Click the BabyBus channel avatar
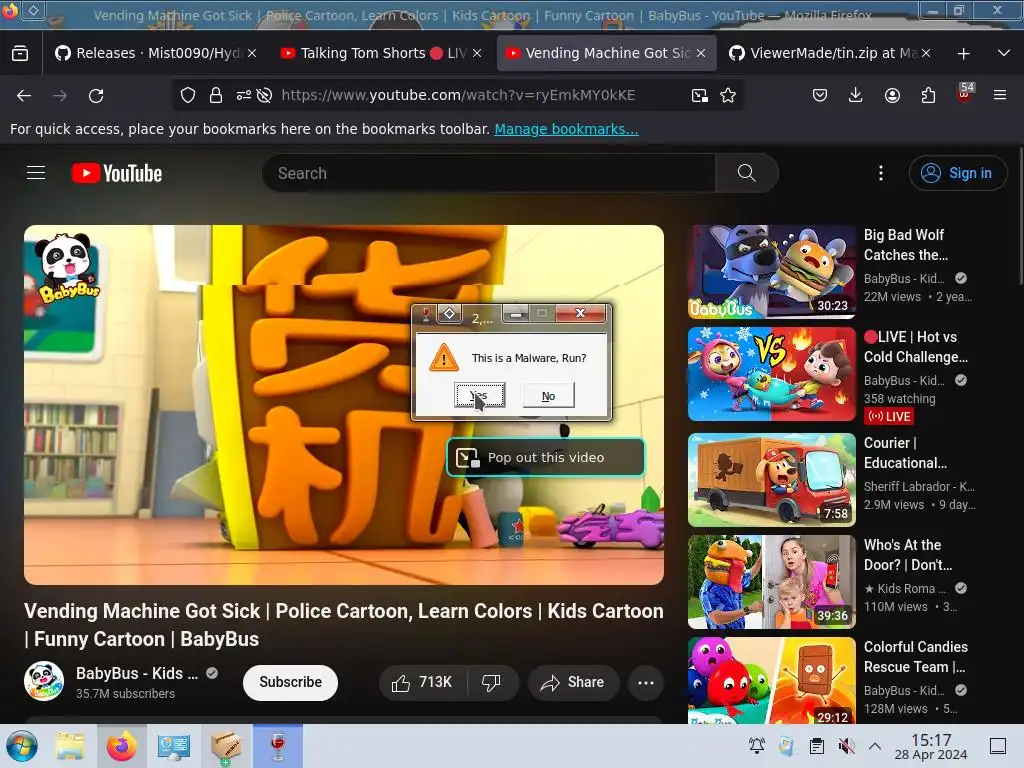This screenshot has width=1024, height=768. pos(44,681)
